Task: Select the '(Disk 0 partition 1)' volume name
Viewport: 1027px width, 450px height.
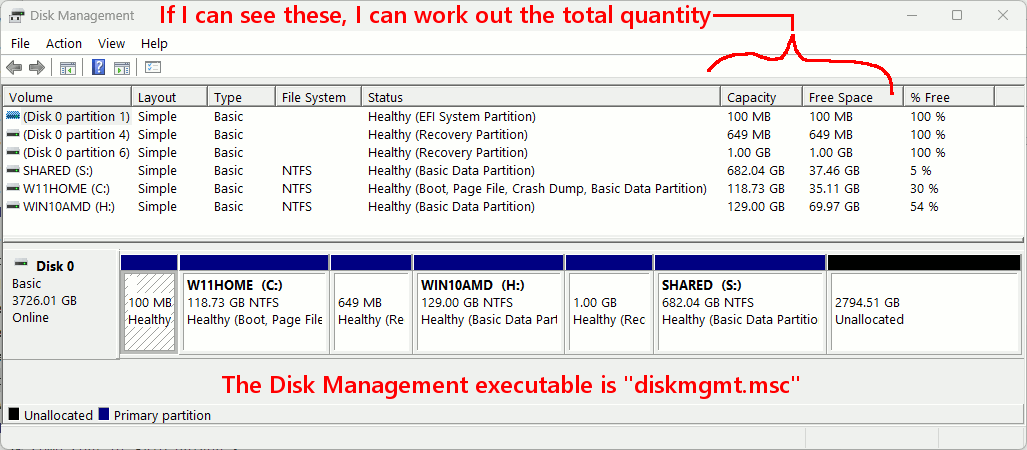Action: 76,117
